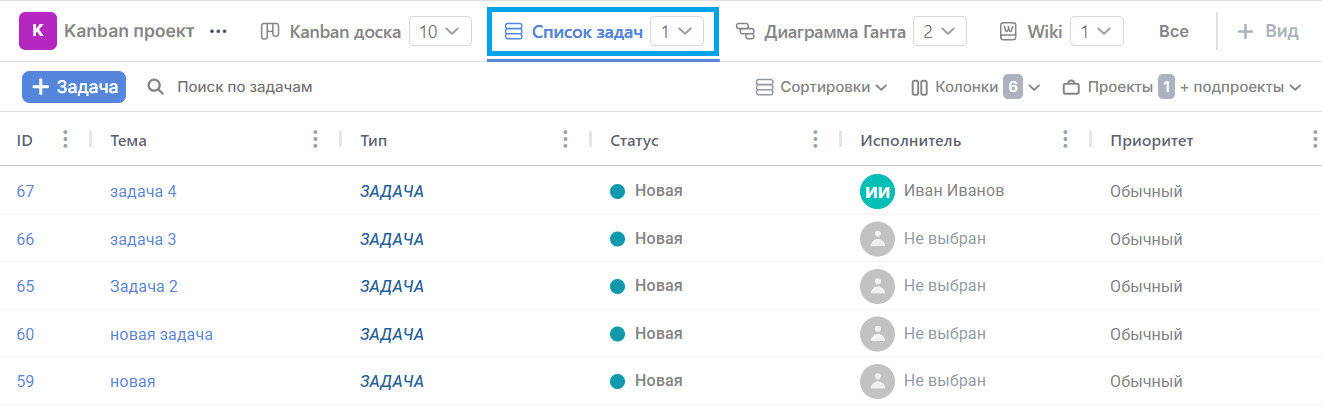
Task: Click empty assignee avatar in task 66 row
Action: (877, 239)
